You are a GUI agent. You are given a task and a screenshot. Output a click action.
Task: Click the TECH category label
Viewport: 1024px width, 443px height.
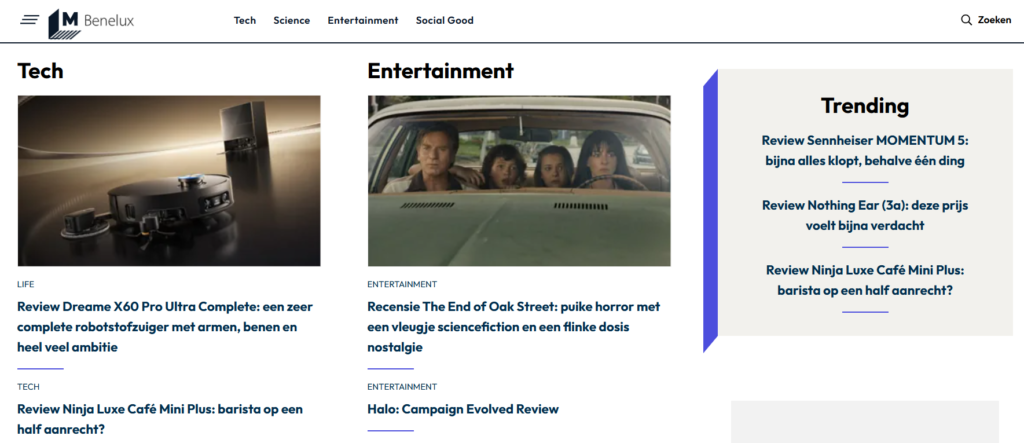click(29, 387)
